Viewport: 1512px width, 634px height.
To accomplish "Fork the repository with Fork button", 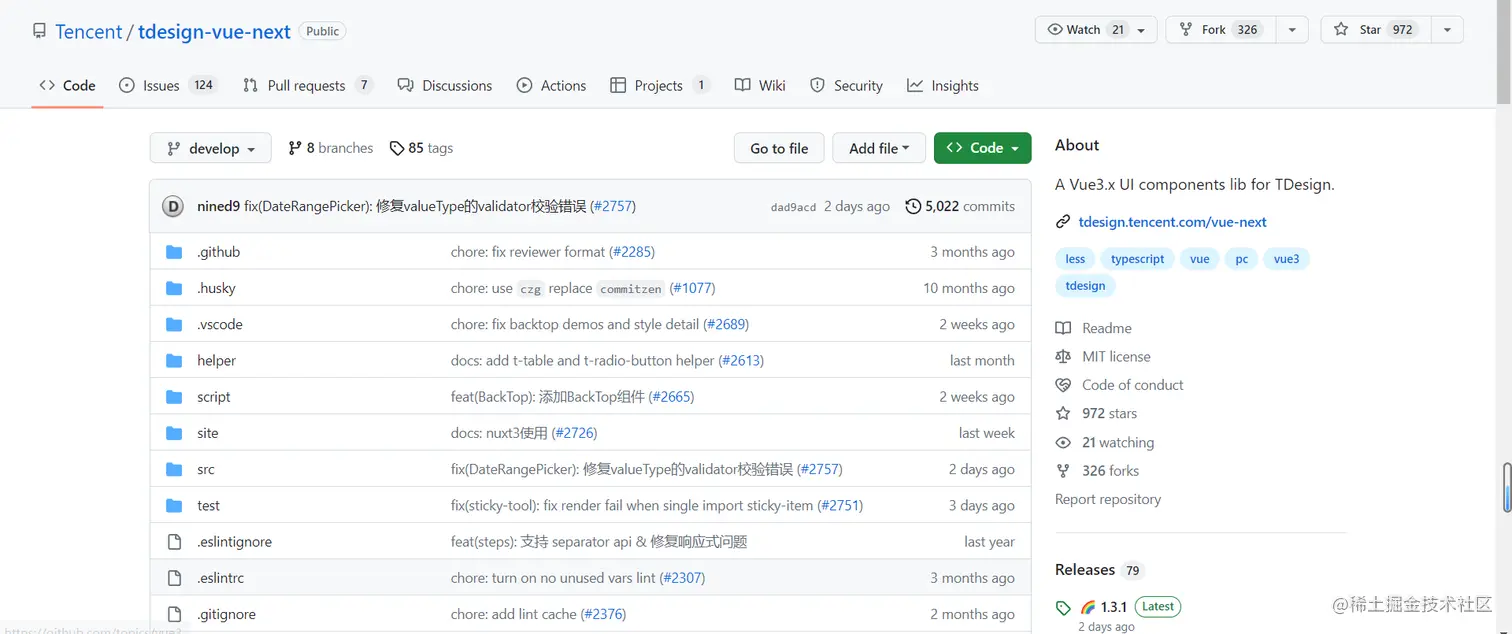I will point(1221,30).
